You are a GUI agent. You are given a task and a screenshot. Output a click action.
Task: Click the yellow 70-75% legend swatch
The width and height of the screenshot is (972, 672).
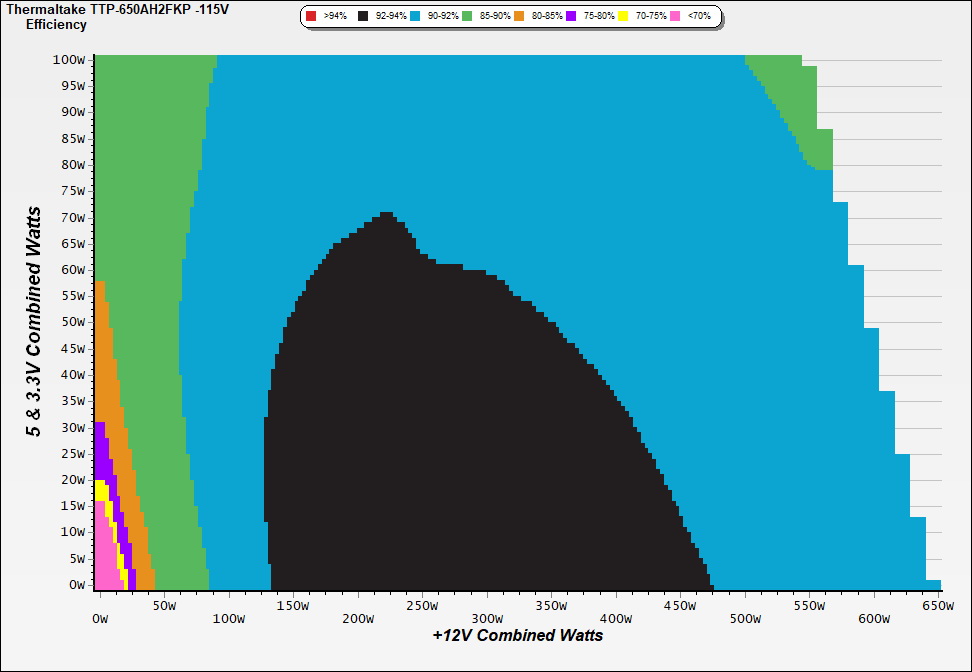[623, 17]
